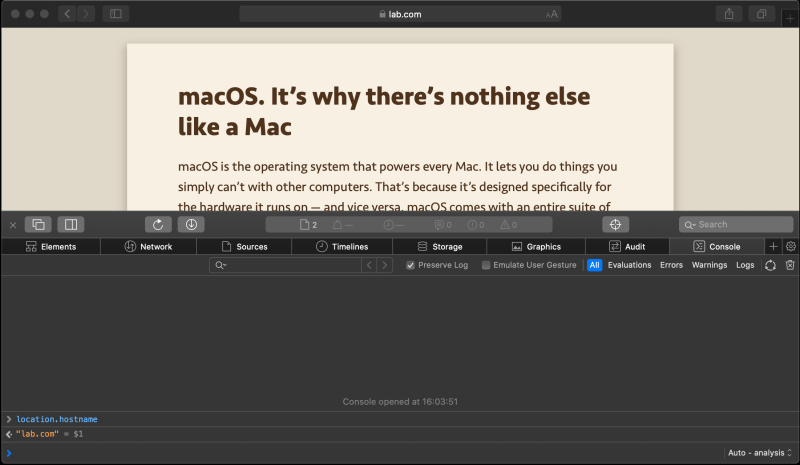This screenshot has height=465, width=800.
Task: Select the Console tab
Action: [717, 247]
